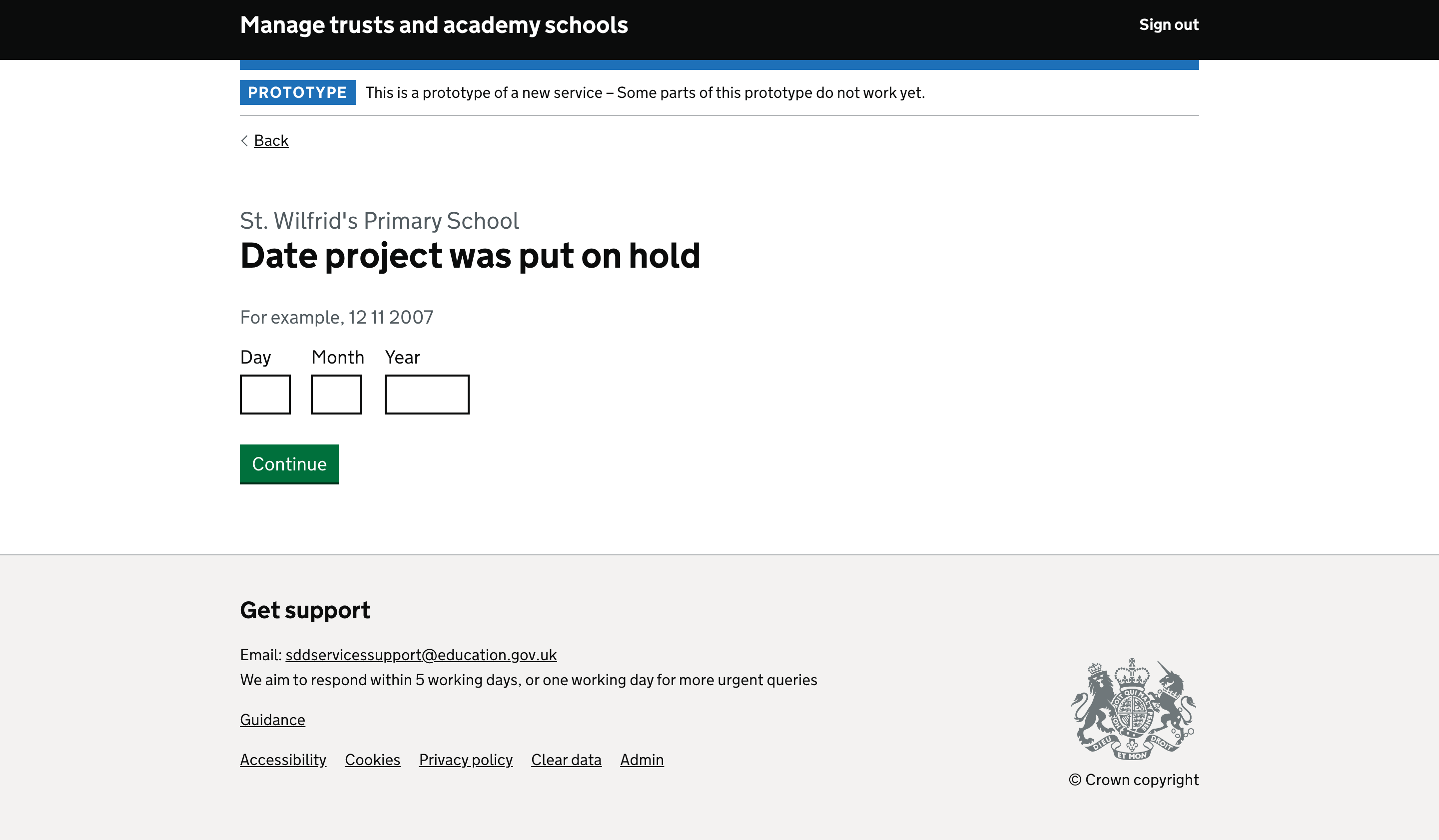Click the Clear data link icon
Image resolution: width=1439 pixels, height=840 pixels.
tap(566, 759)
